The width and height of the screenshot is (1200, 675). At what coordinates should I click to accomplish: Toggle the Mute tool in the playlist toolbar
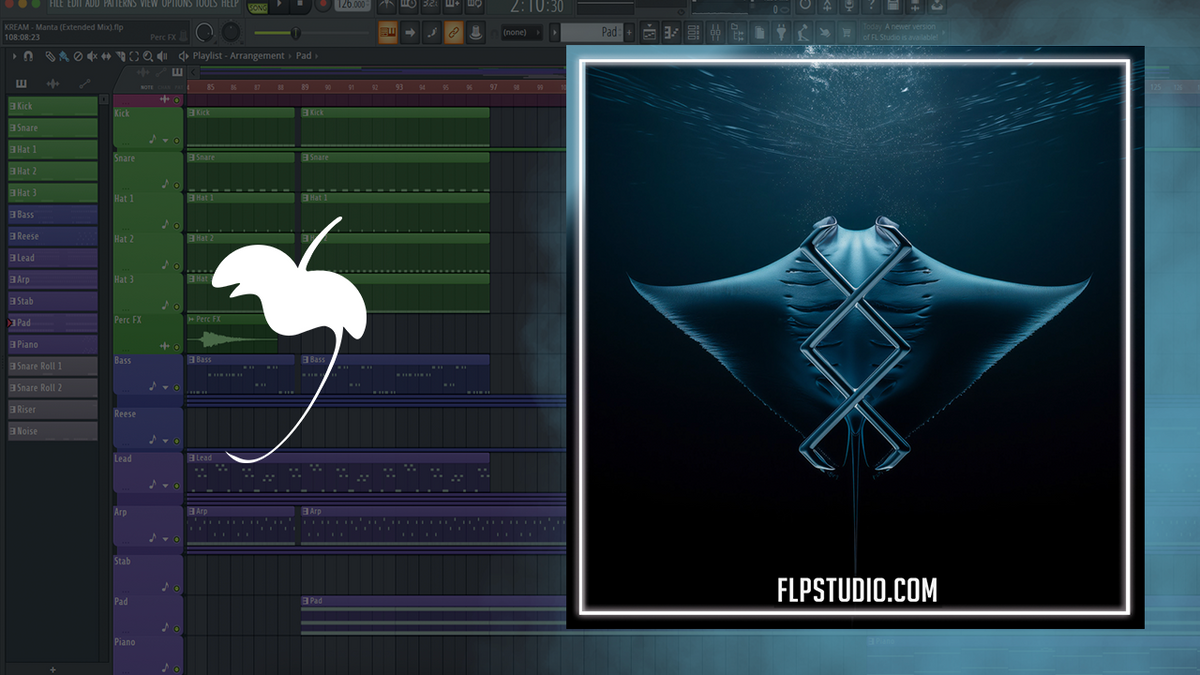tap(92, 55)
